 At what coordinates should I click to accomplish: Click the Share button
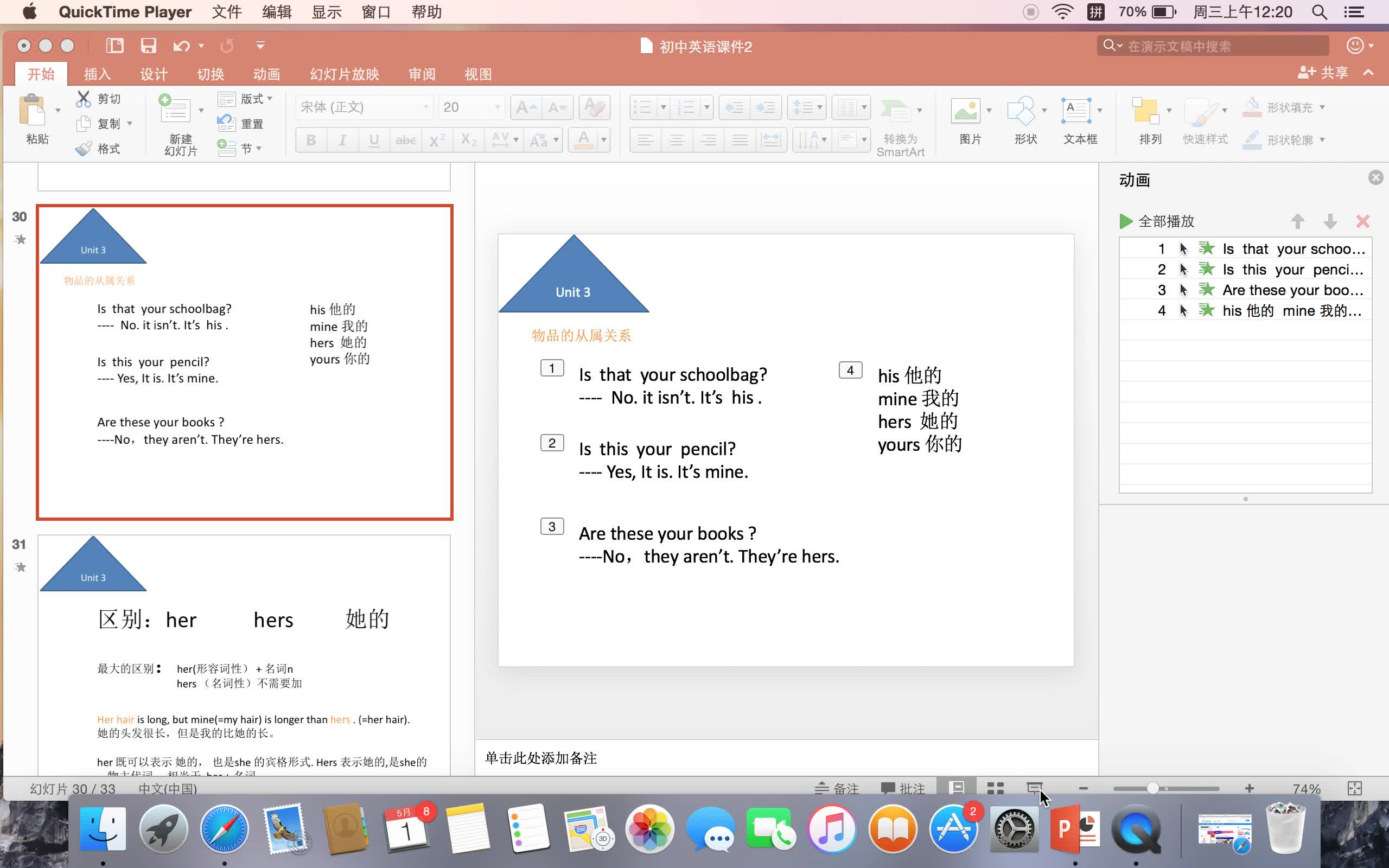(1322, 72)
